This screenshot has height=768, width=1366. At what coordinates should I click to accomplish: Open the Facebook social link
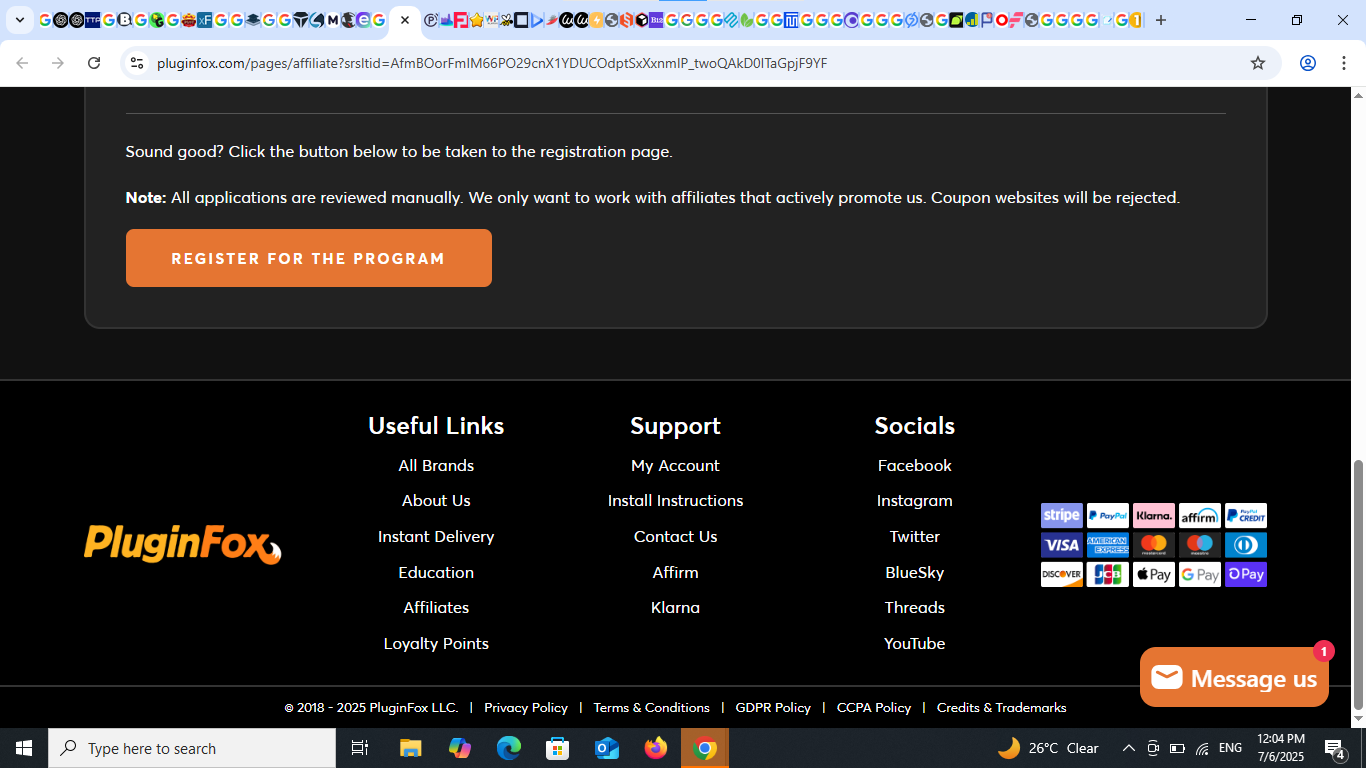914,466
